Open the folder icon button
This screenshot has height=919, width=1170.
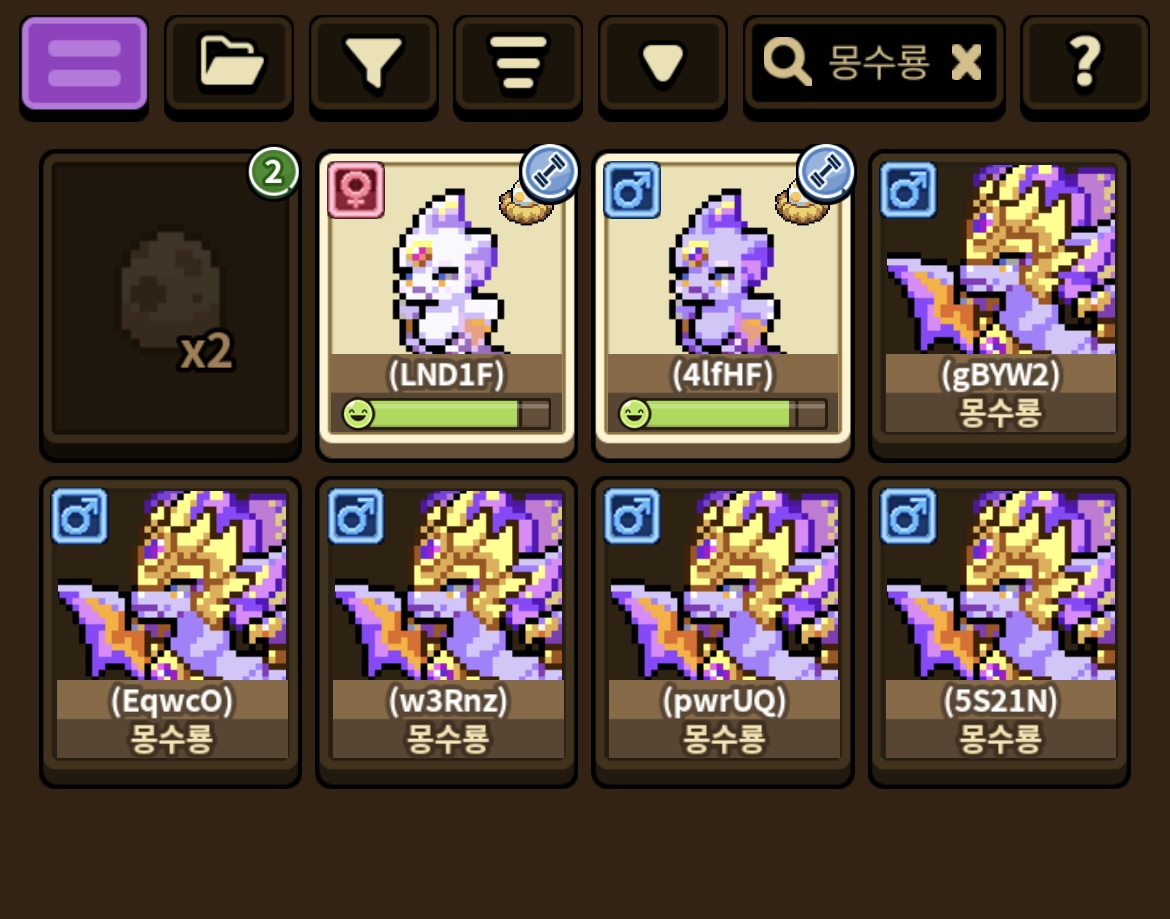[229, 65]
